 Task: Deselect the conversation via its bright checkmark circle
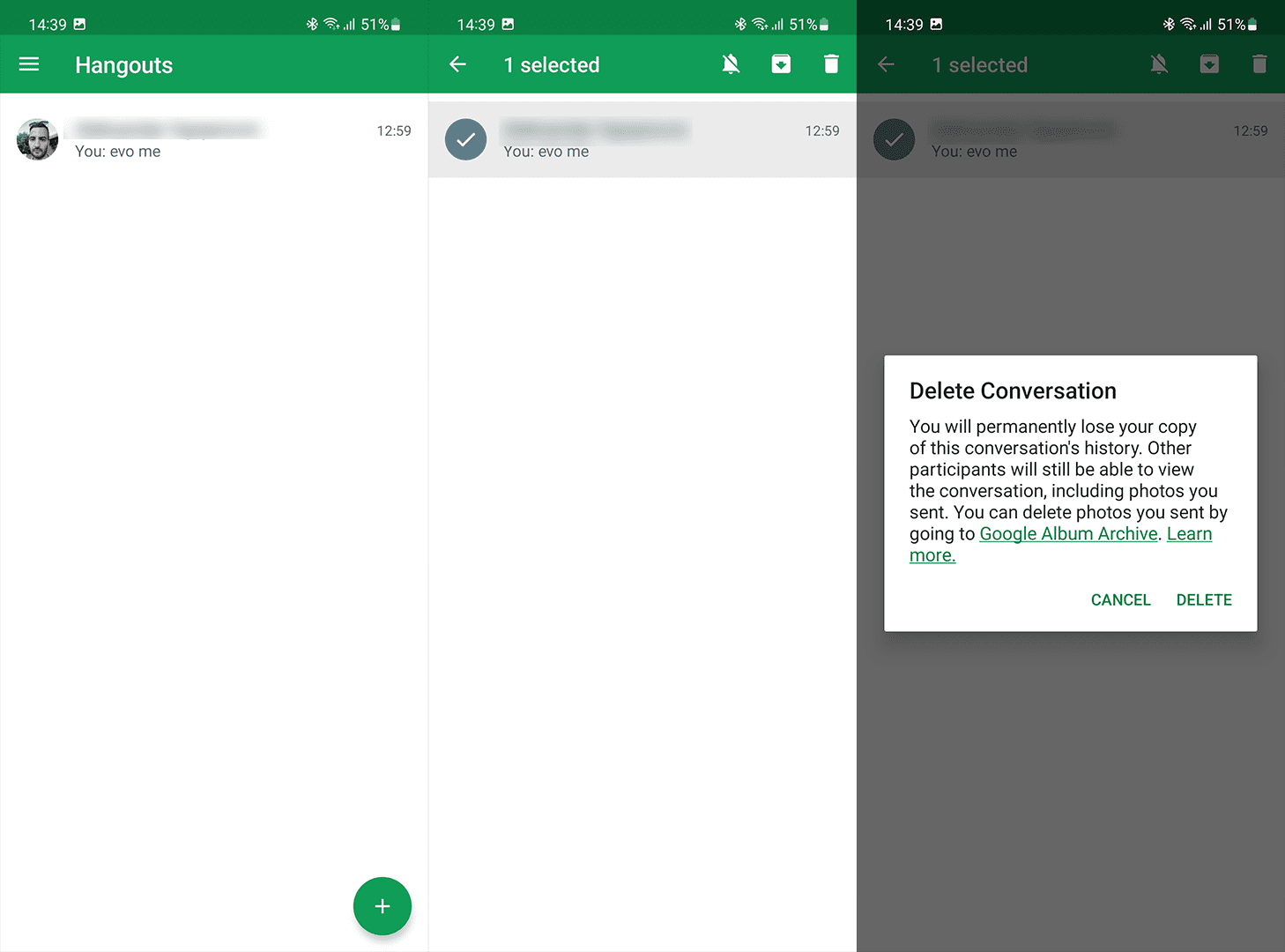coord(466,139)
